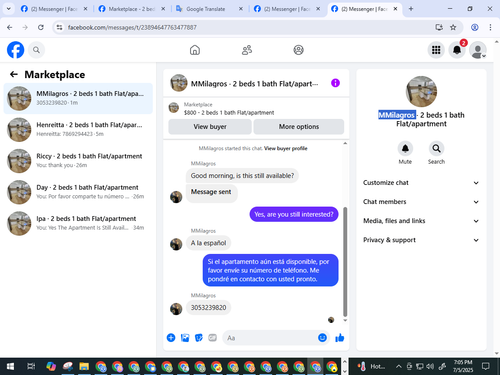
Task: Mute this chat with the bell icon
Action: (405, 148)
